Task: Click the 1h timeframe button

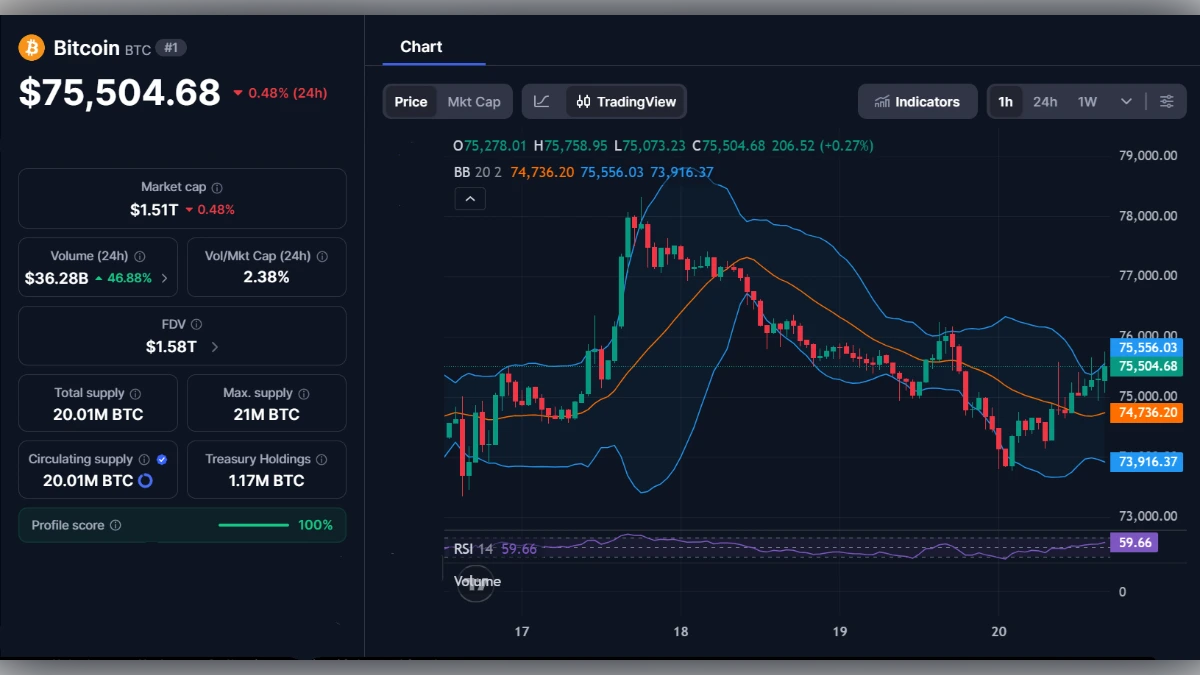Action: coord(1005,101)
